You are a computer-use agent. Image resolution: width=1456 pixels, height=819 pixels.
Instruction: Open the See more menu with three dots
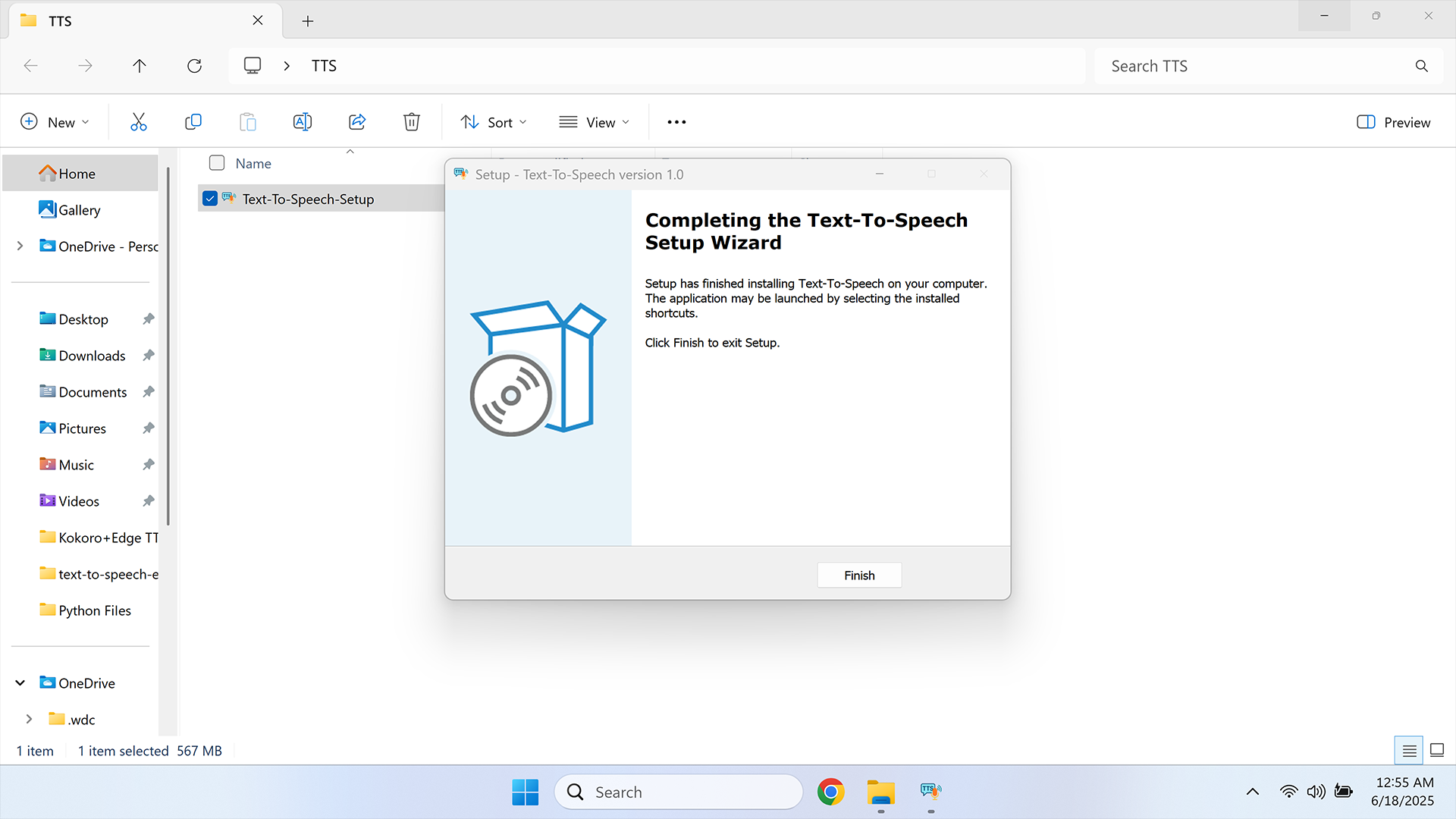pyautogui.click(x=676, y=121)
